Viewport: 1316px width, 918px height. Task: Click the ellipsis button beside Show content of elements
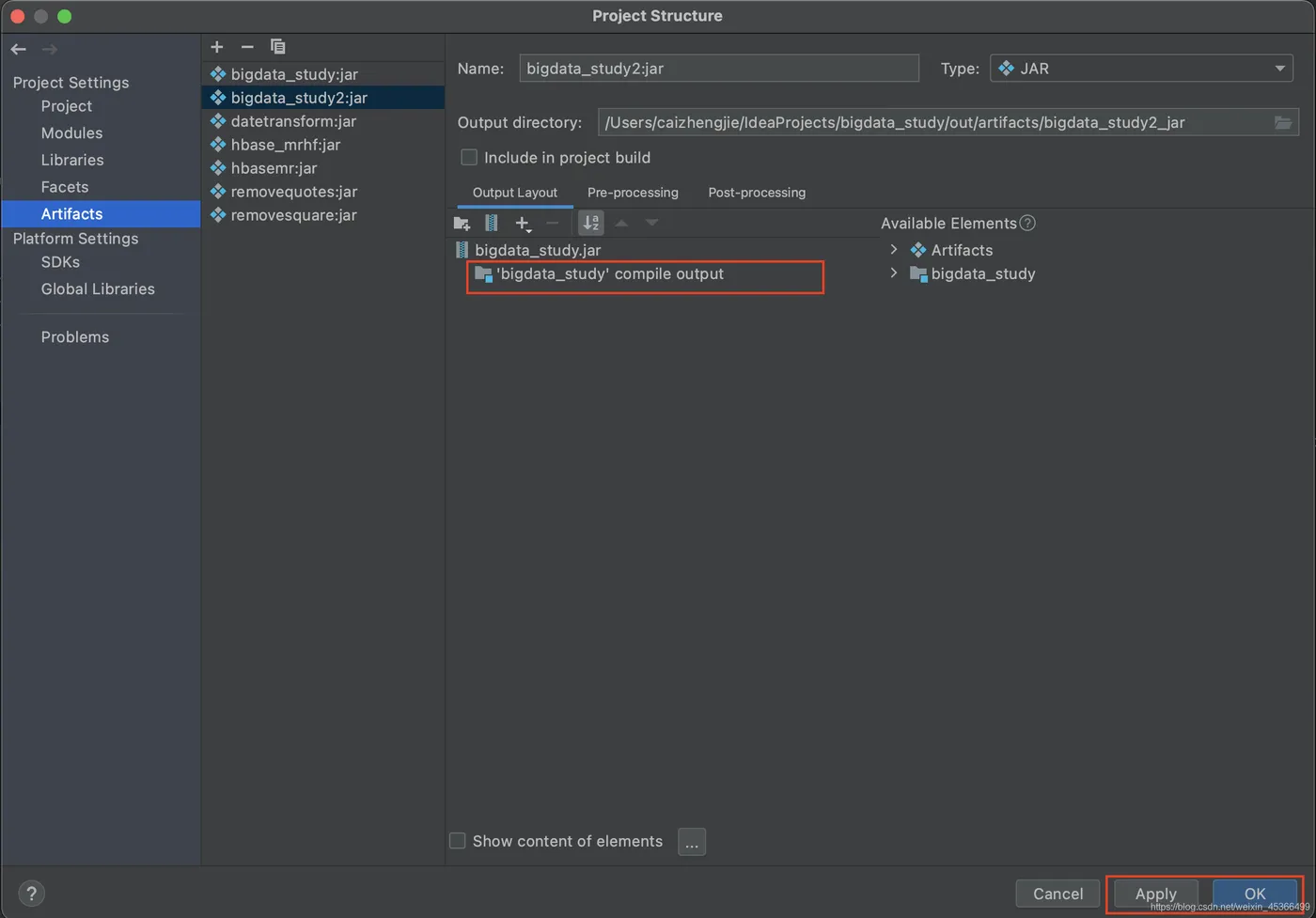[x=692, y=842]
